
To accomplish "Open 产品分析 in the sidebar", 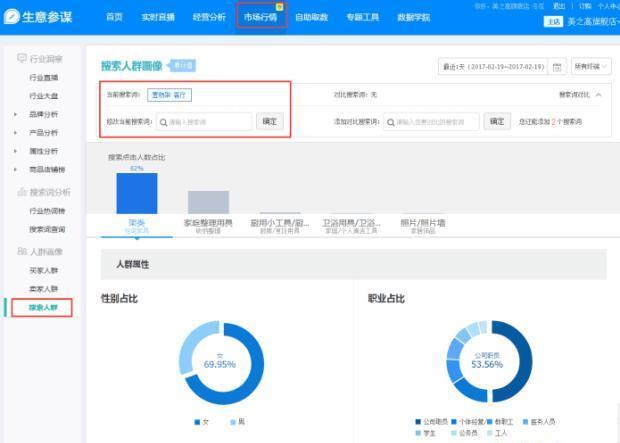I will pos(43,133).
